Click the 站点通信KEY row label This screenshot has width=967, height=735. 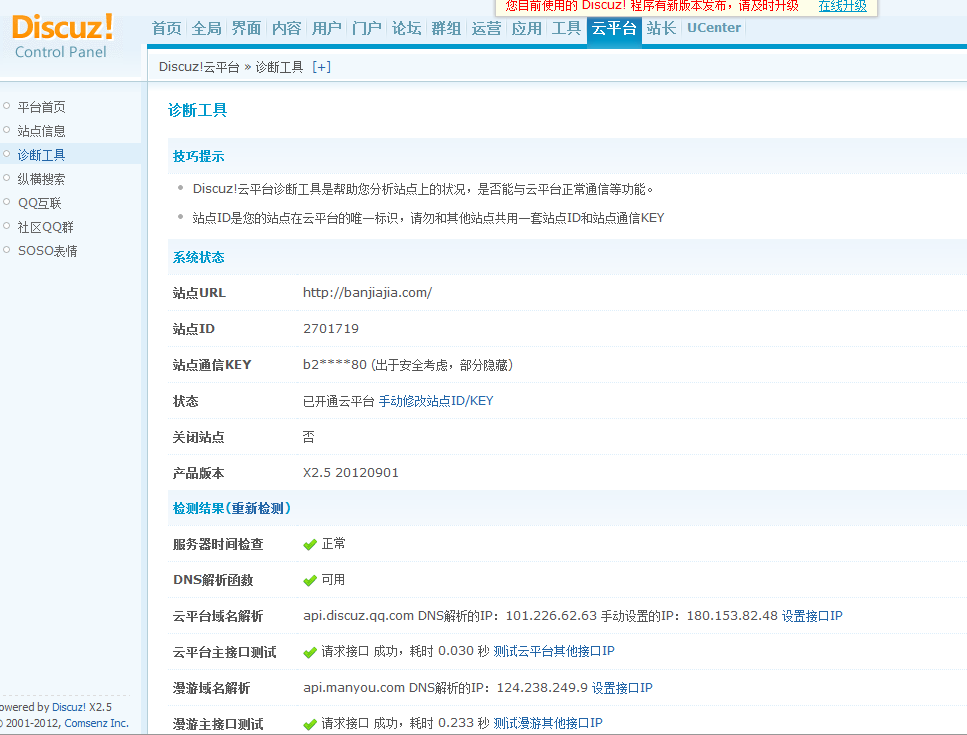click(x=212, y=365)
